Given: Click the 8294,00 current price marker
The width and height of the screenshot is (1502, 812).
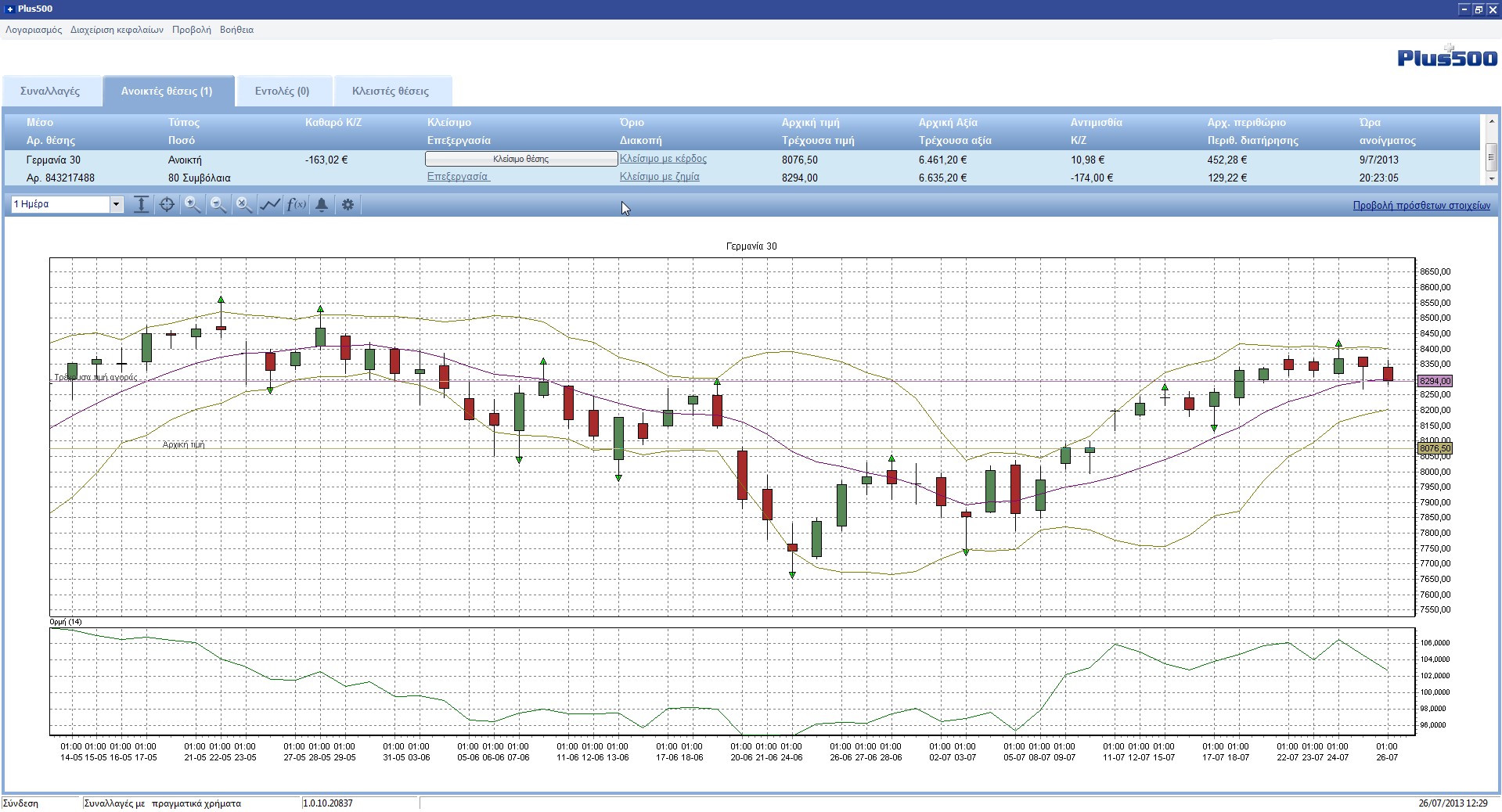Looking at the screenshot, I should 1435,381.
